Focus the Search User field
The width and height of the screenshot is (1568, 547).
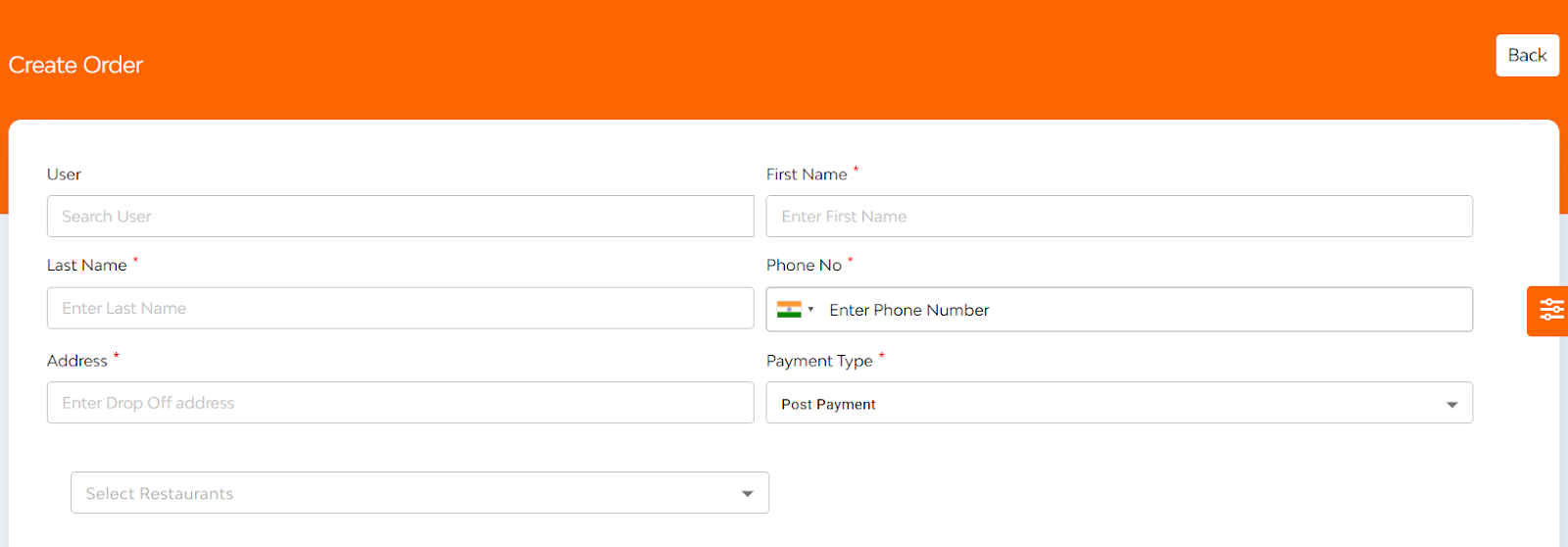[400, 217]
